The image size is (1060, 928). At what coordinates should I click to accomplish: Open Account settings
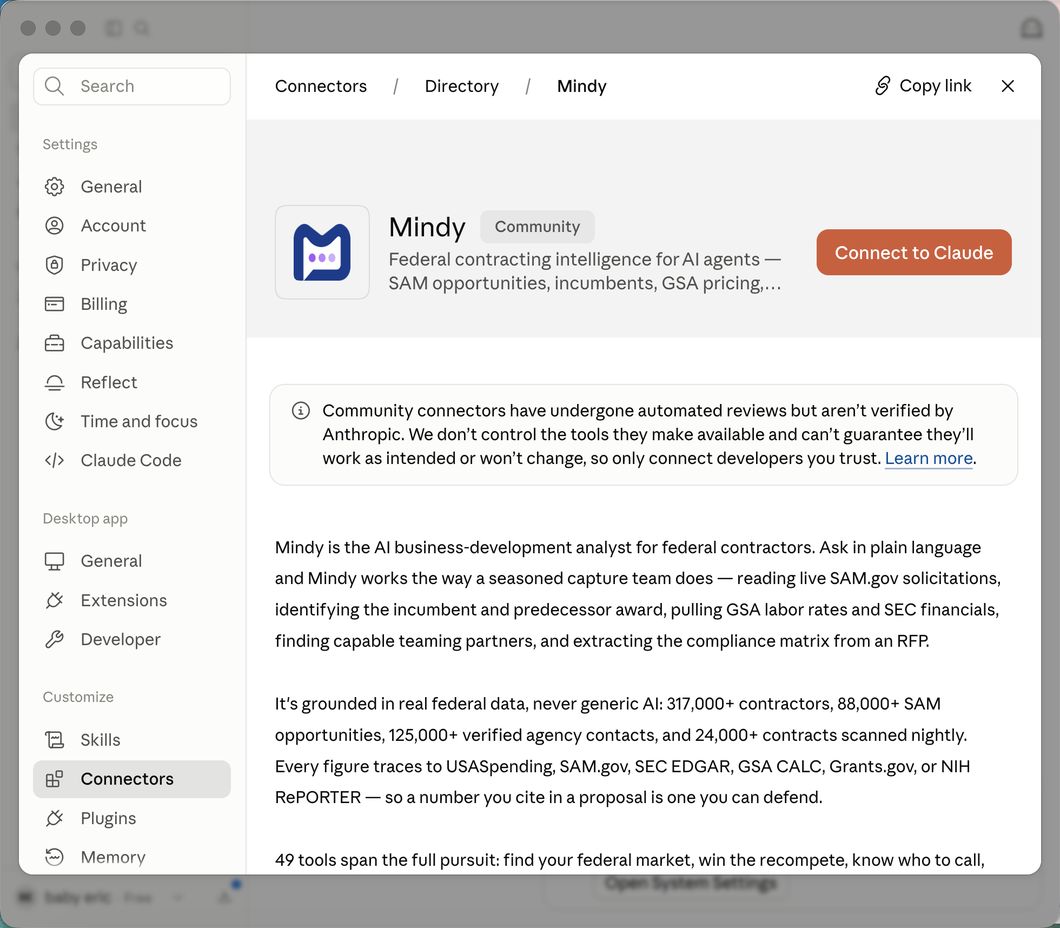132,226
